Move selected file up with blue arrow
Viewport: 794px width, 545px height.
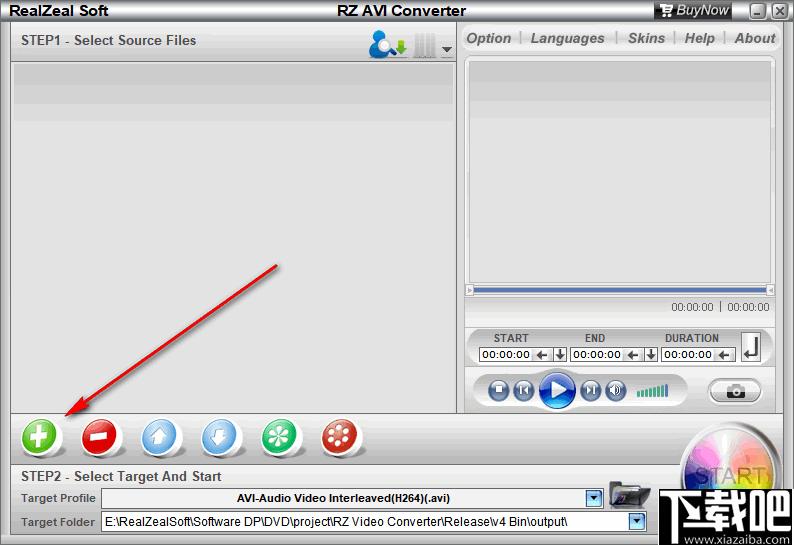point(159,436)
